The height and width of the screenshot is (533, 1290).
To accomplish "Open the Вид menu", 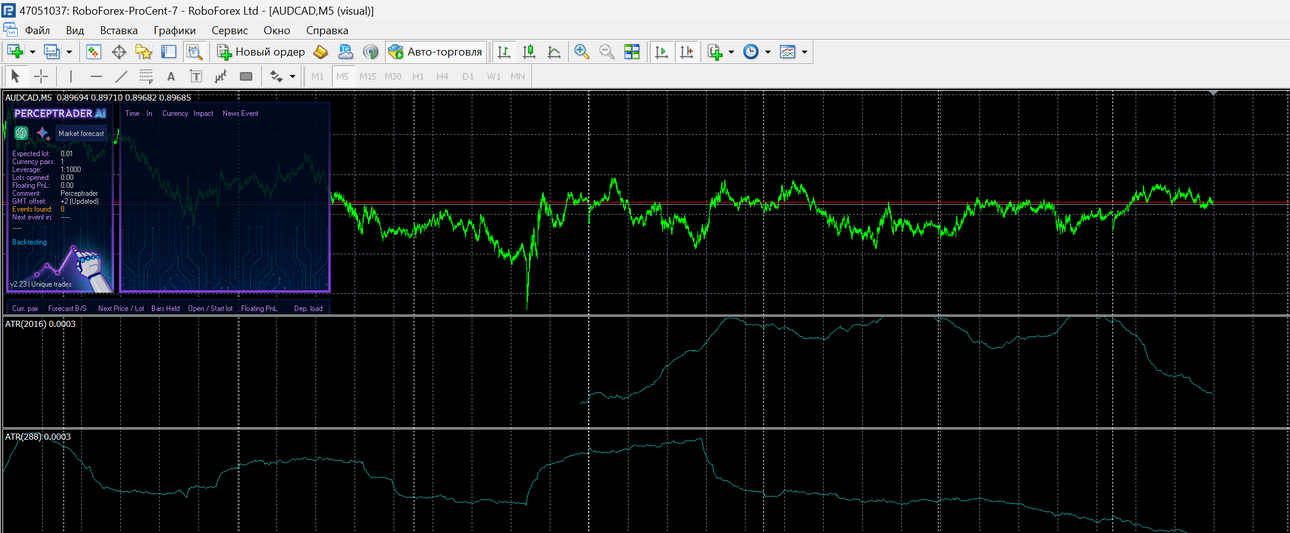I will pos(74,30).
